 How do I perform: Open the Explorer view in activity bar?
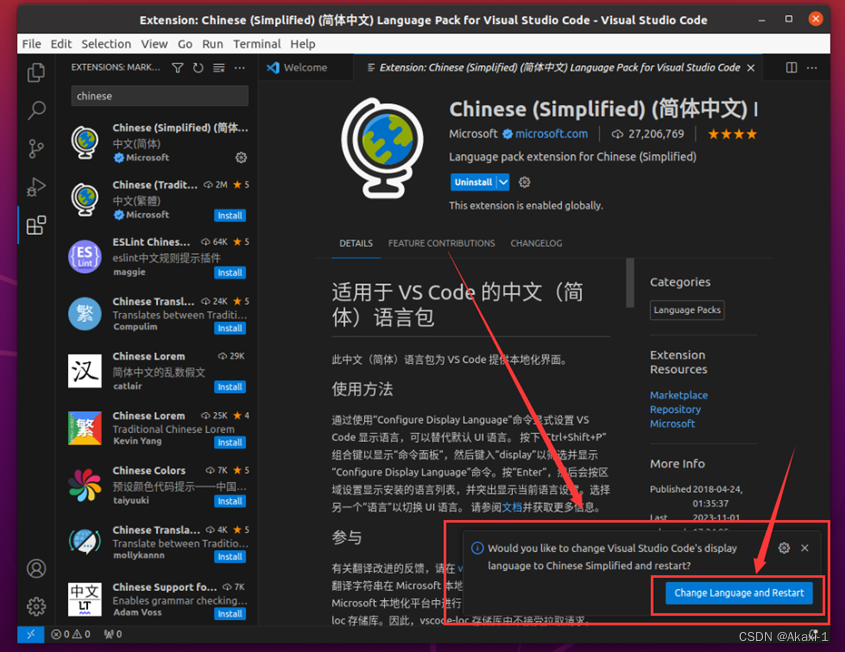click(x=36, y=72)
